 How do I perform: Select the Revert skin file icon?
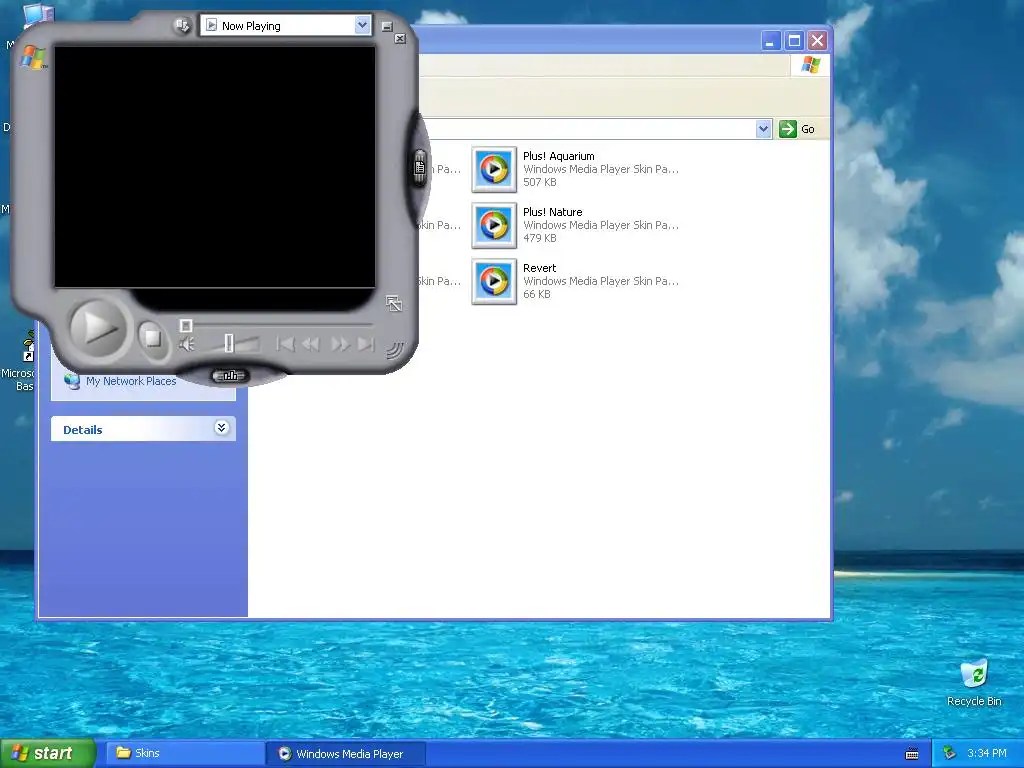click(x=494, y=281)
